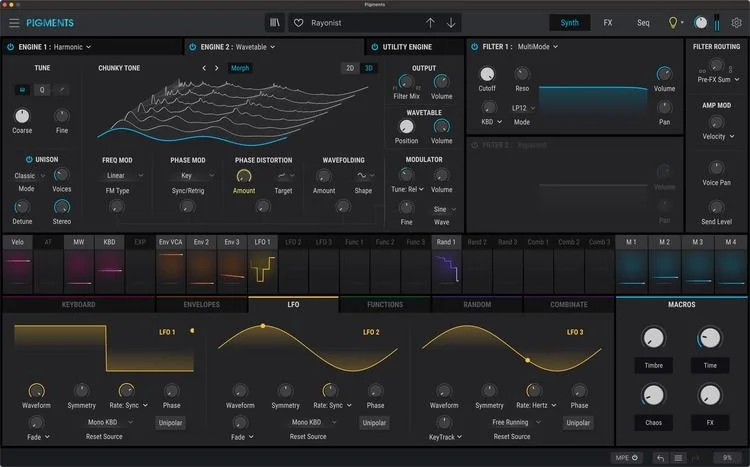750x467 pixels.
Task: Load previous preset with up arrow
Action: 430,22
